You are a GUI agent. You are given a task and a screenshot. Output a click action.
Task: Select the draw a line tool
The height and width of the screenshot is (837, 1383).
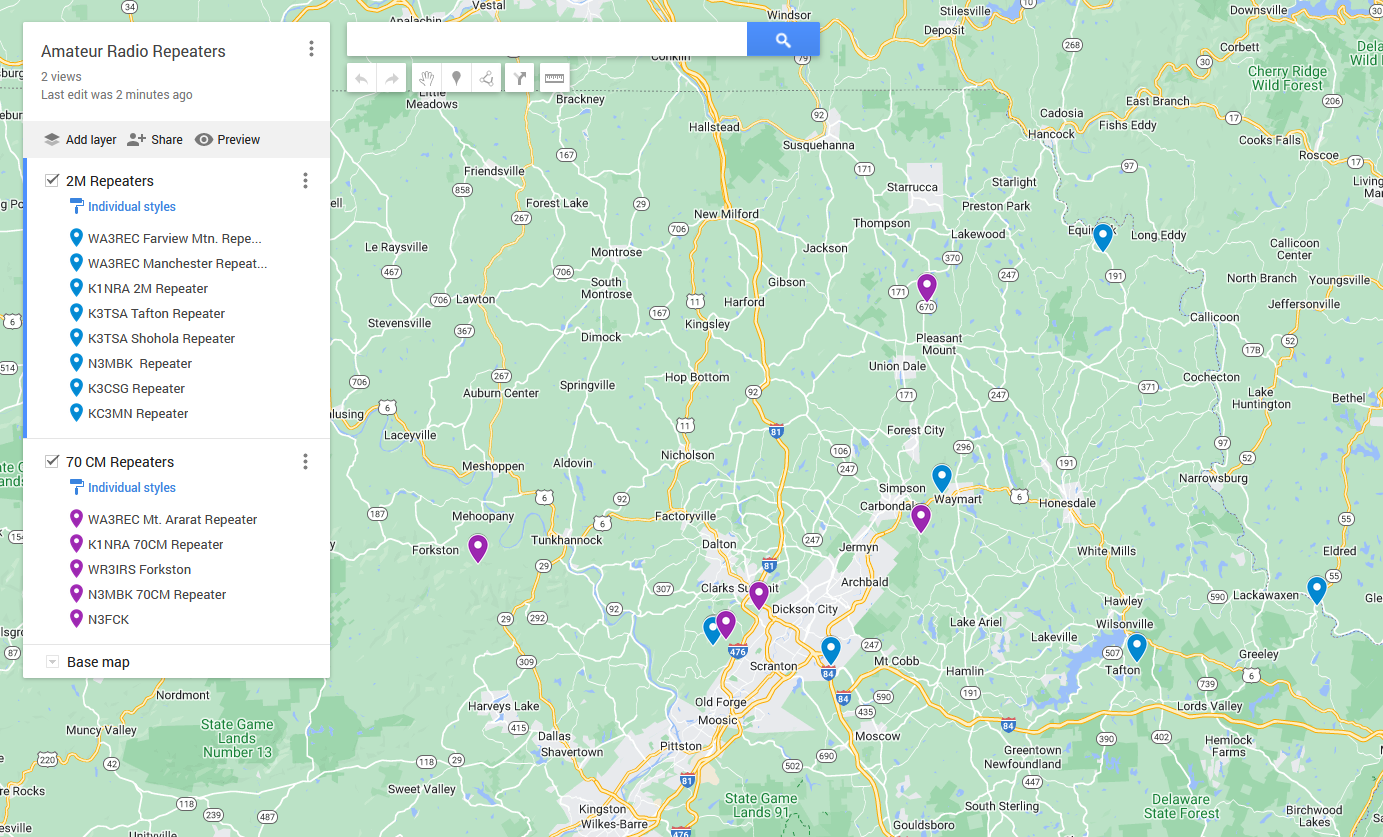[x=486, y=78]
